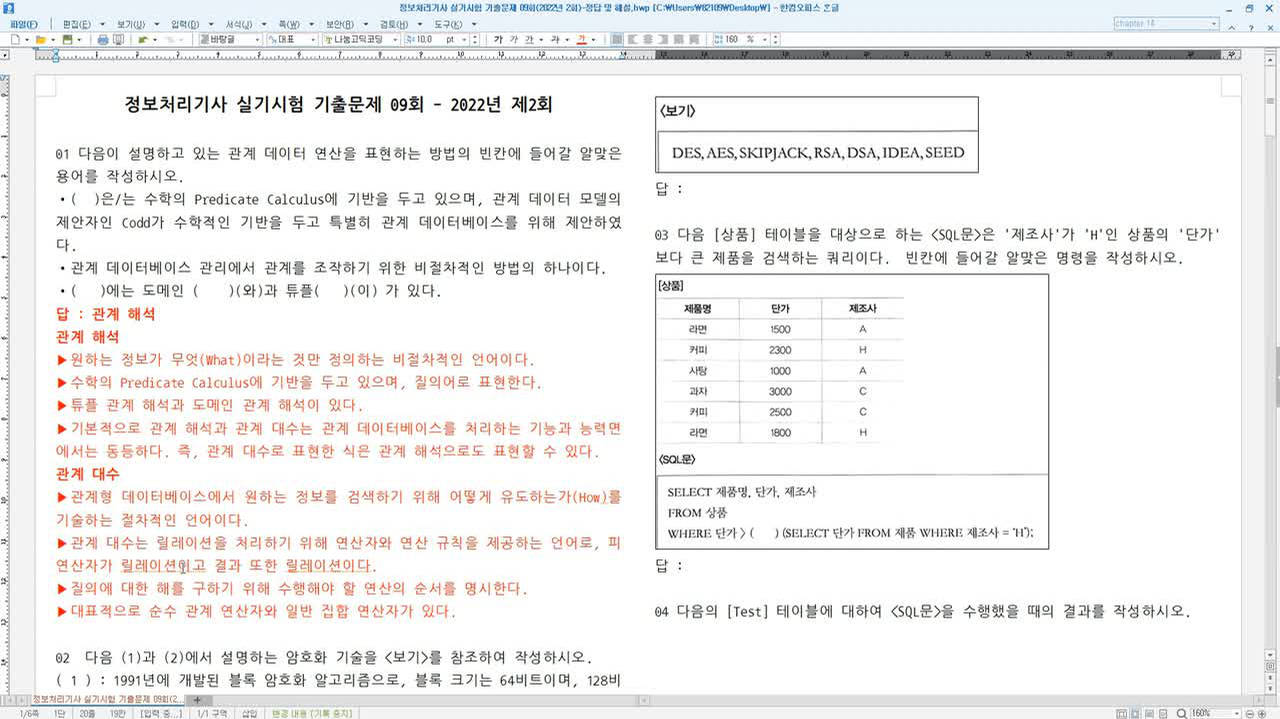The height and width of the screenshot is (719, 1280).
Task: Open the 바탕글 paragraph style dropdown
Action: 258,40
